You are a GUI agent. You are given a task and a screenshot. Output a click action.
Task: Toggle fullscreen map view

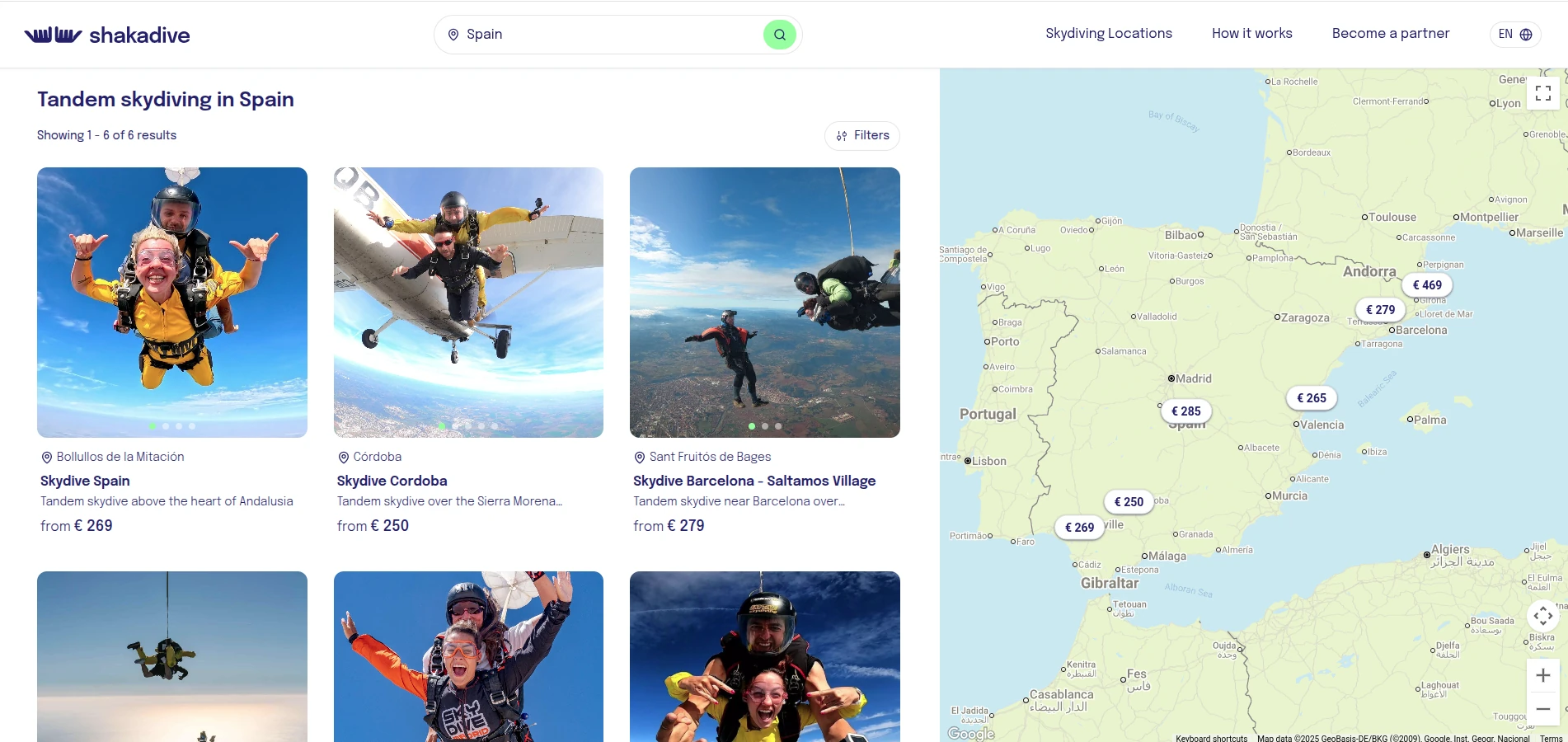[1542, 93]
